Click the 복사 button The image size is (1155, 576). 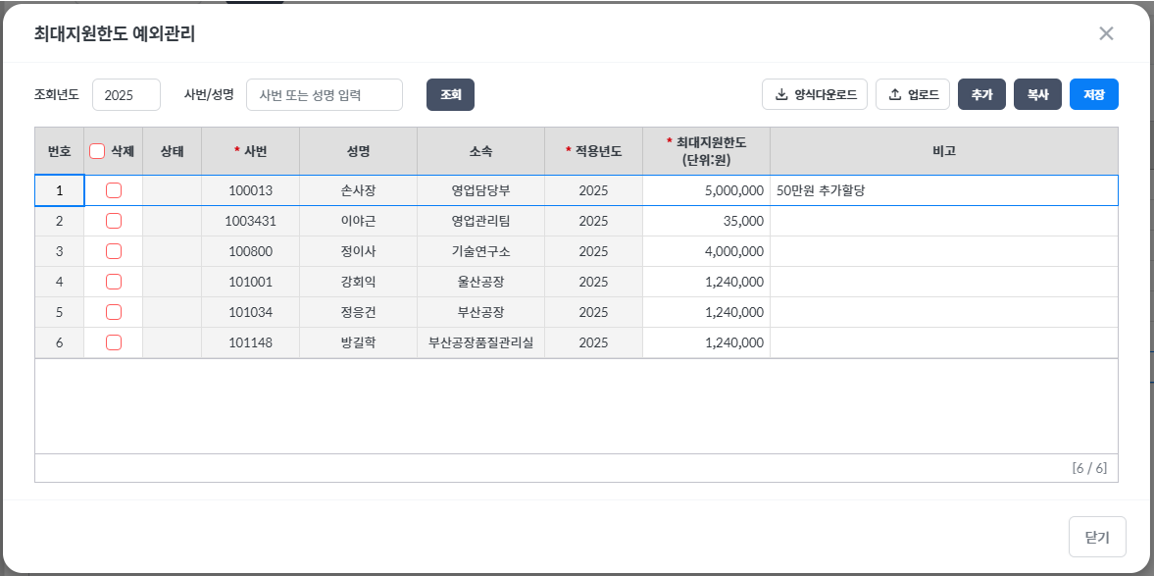[x=1038, y=94]
